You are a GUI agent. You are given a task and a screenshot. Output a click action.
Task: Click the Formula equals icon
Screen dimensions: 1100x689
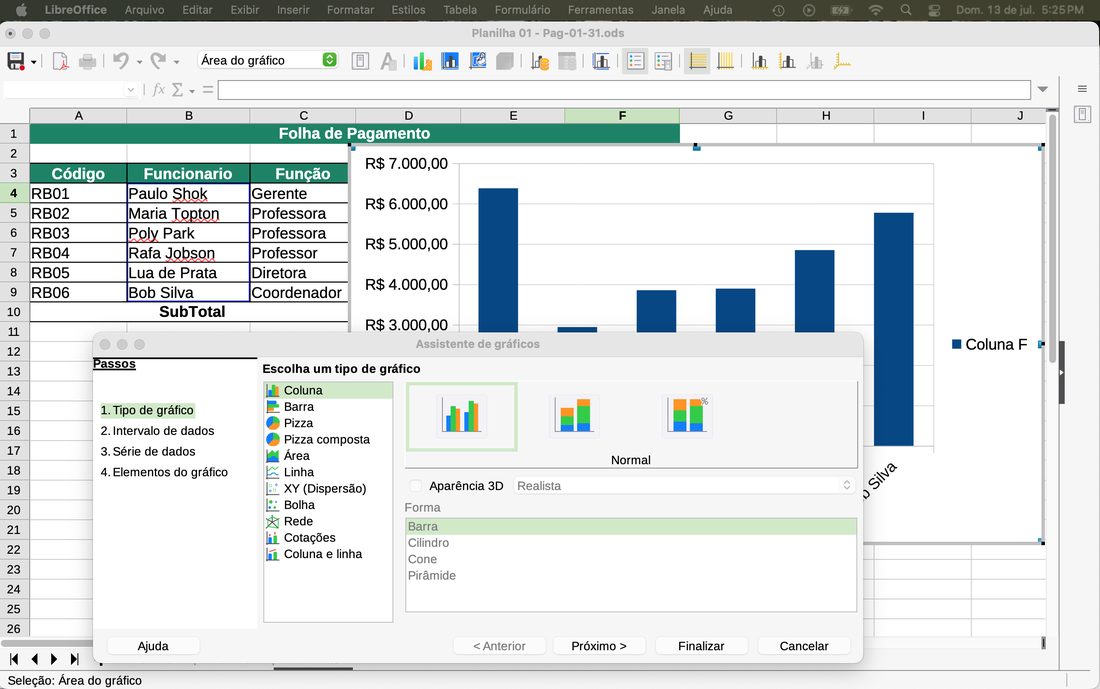(x=208, y=90)
